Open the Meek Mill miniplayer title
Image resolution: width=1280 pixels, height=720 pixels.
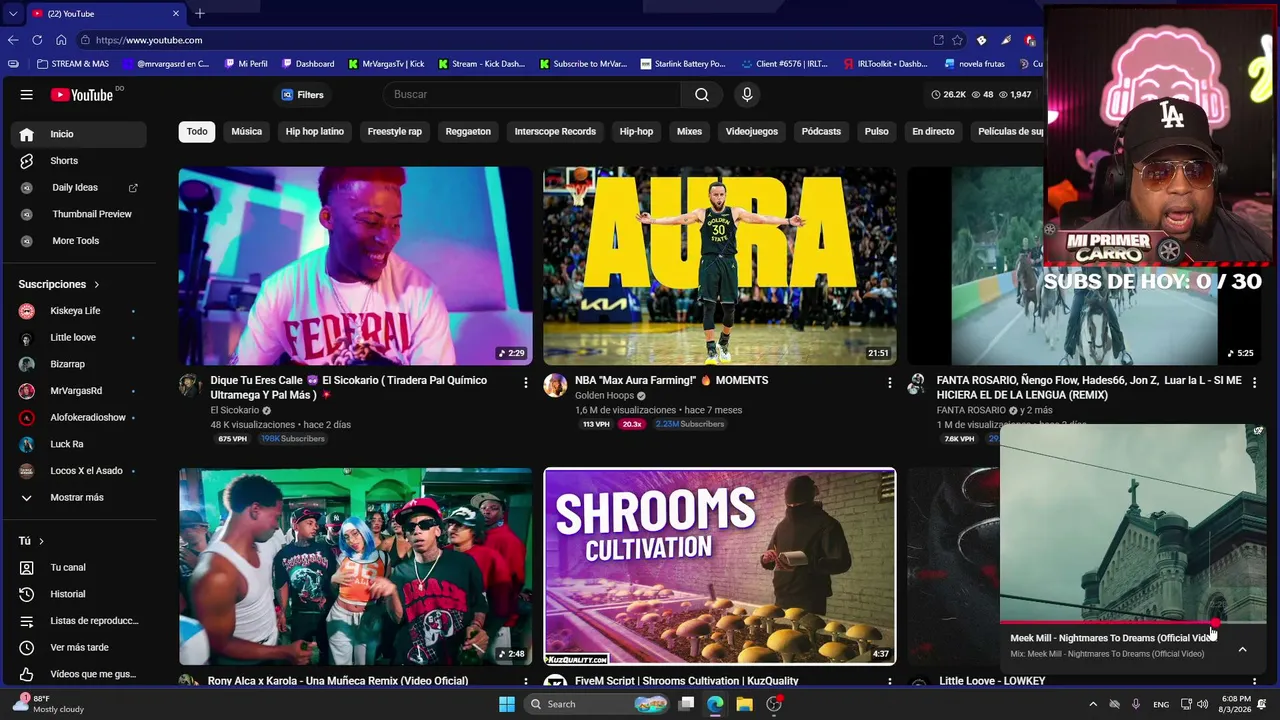1112,638
